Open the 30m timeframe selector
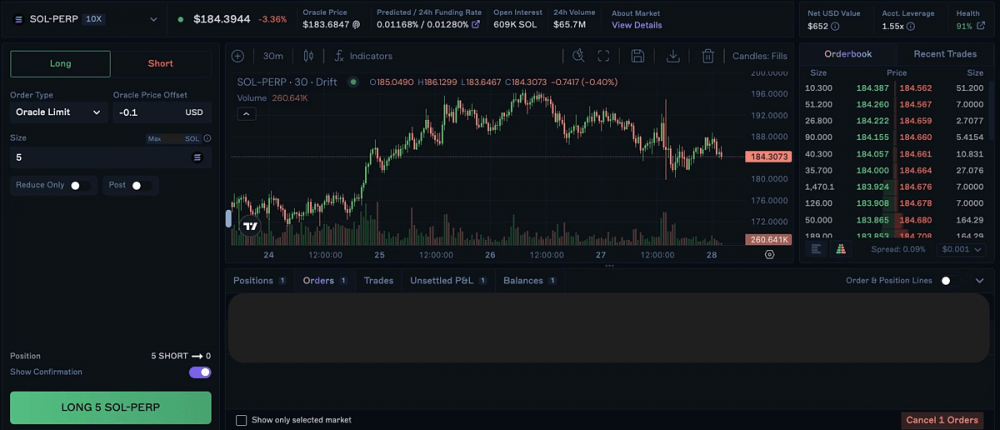The width and height of the screenshot is (1000, 430). 273,56
